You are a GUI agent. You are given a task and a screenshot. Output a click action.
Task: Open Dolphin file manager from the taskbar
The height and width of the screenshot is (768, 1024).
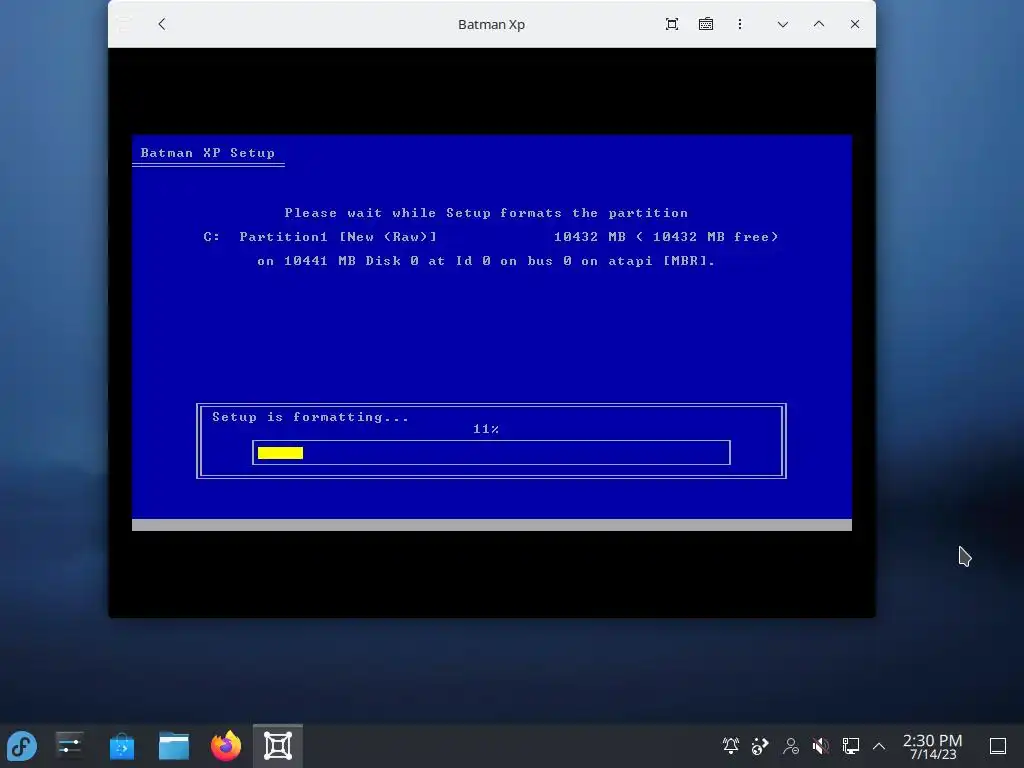click(x=174, y=746)
